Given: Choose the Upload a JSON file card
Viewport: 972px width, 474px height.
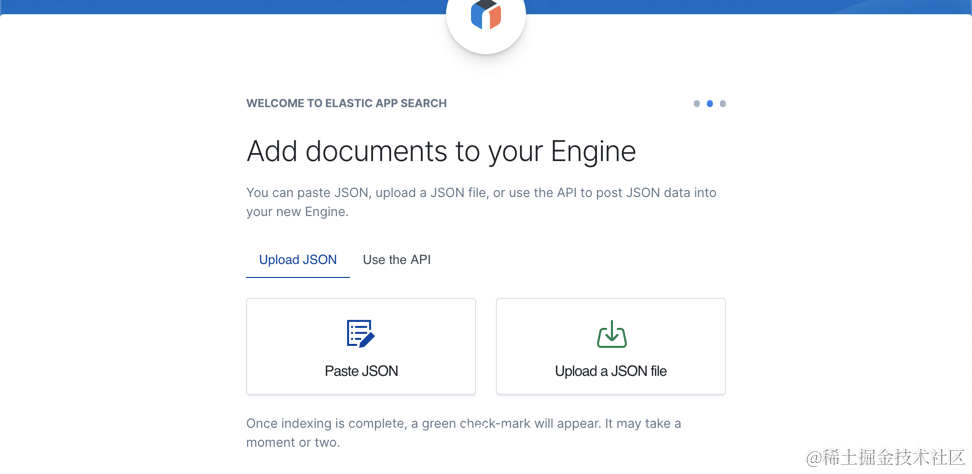Looking at the screenshot, I should tap(611, 346).
